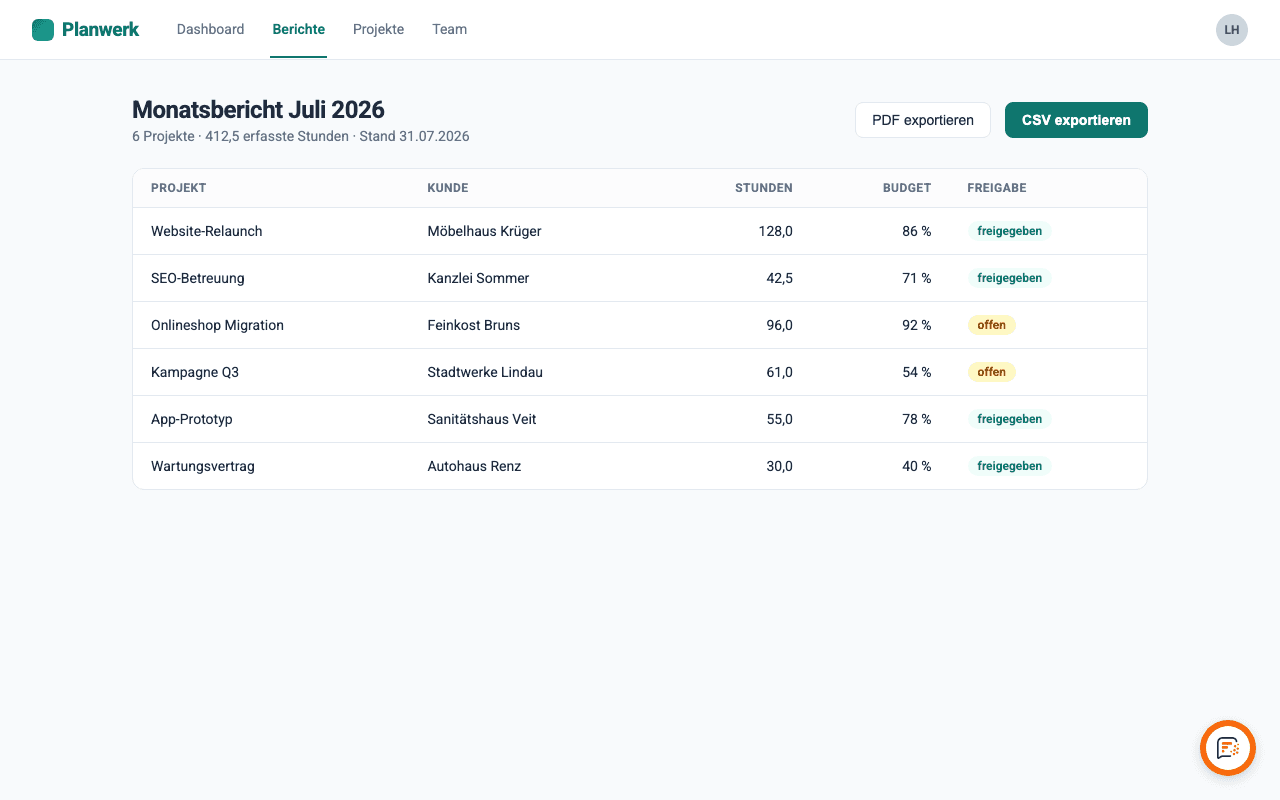Click the 71 % budget value
Screen dimensions: 1280x800
click(916, 278)
